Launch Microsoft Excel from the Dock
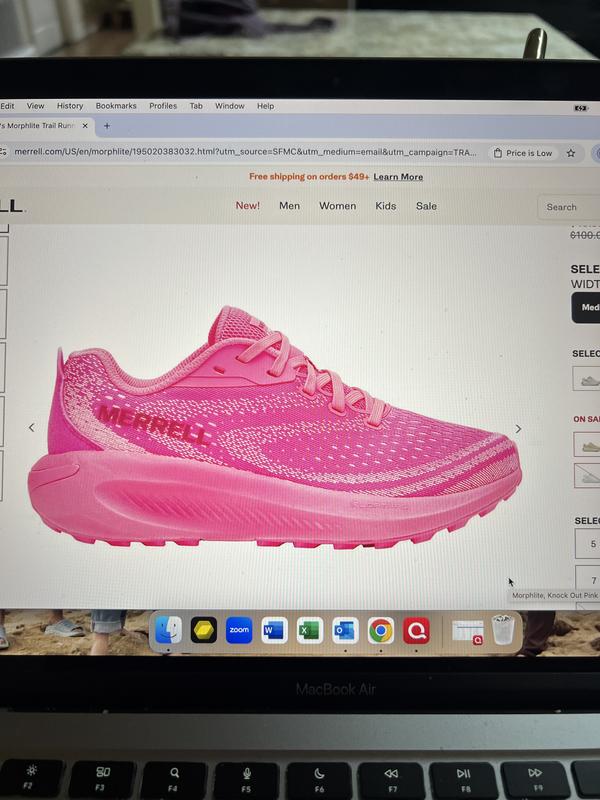 point(310,630)
